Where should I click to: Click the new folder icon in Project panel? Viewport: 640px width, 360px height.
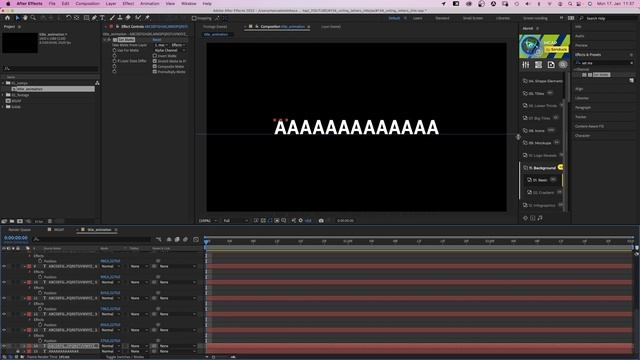pyautogui.click(x=12, y=221)
